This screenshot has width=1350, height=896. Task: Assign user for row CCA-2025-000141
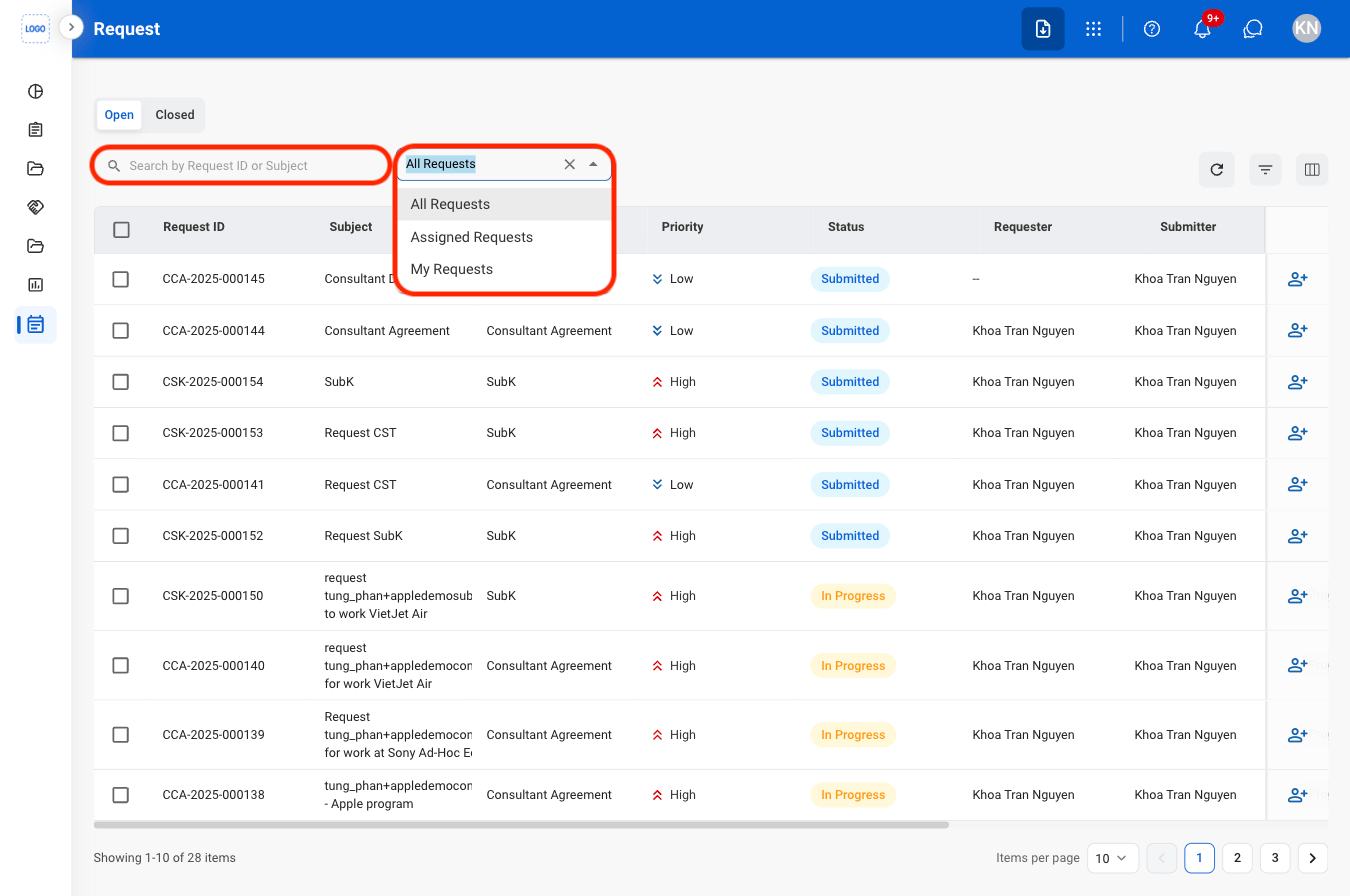pyautogui.click(x=1298, y=484)
